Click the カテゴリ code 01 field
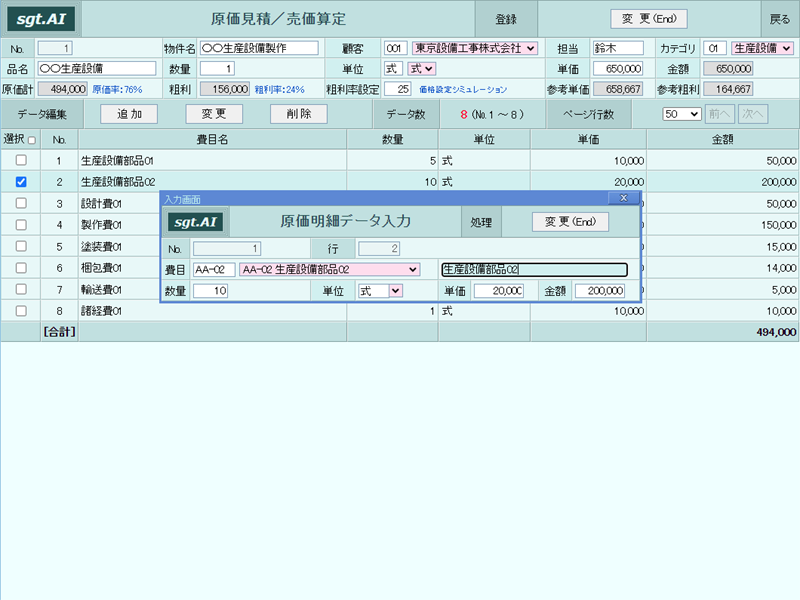800x600 pixels. pos(715,48)
